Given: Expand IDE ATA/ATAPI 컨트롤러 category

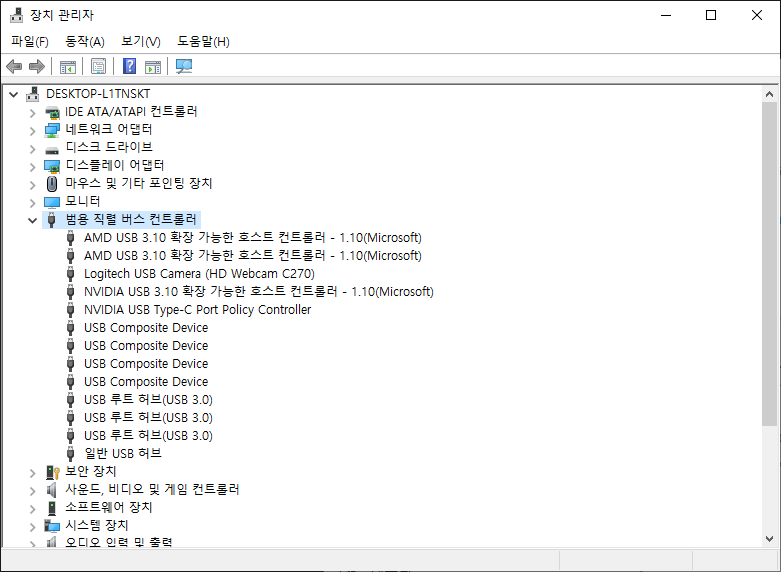Looking at the screenshot, I should coord(32,113).
